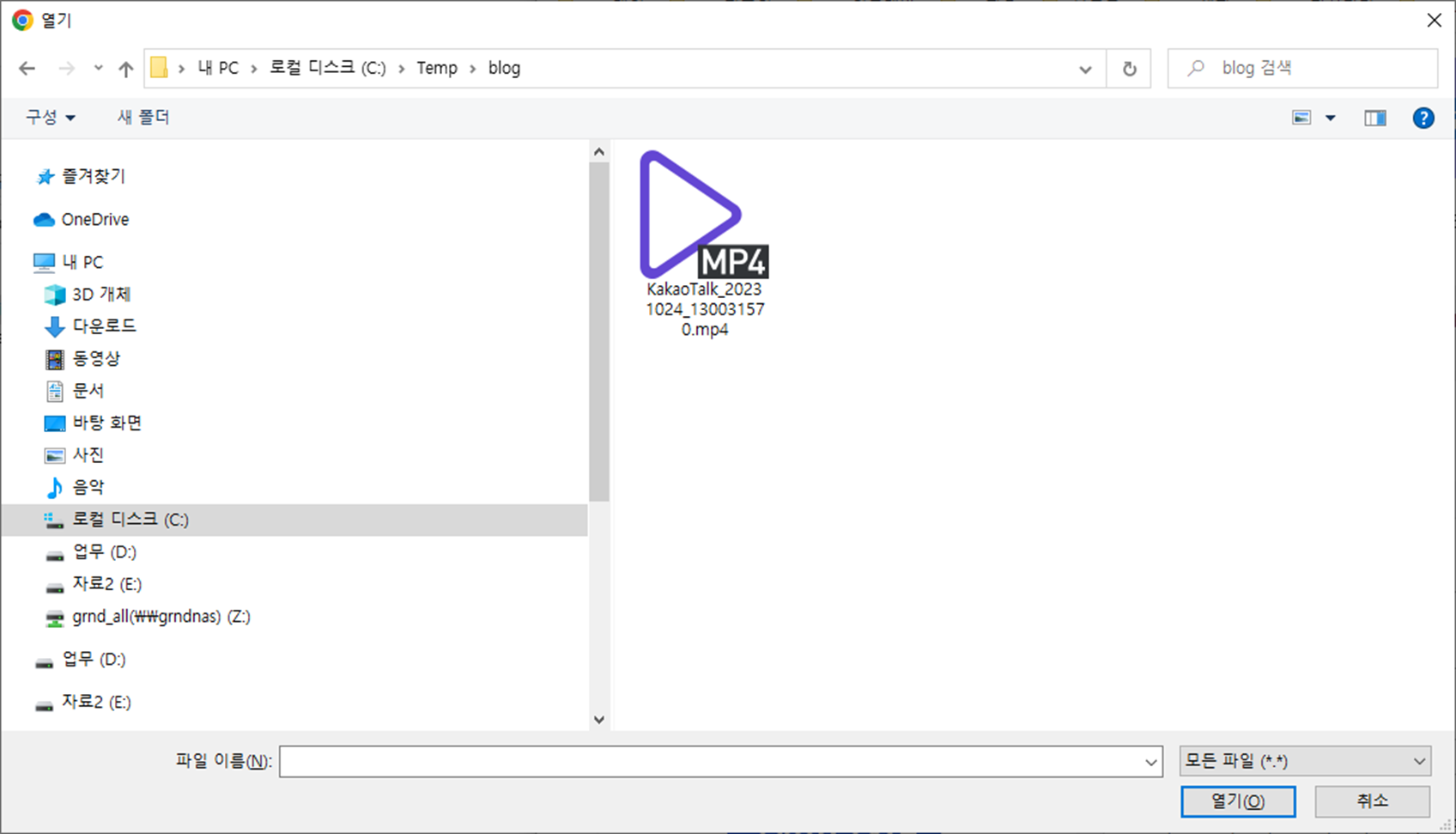
Task: Select '로컬 디스크 (C:)' breadcrumb segment
Action: click(328, 68)
